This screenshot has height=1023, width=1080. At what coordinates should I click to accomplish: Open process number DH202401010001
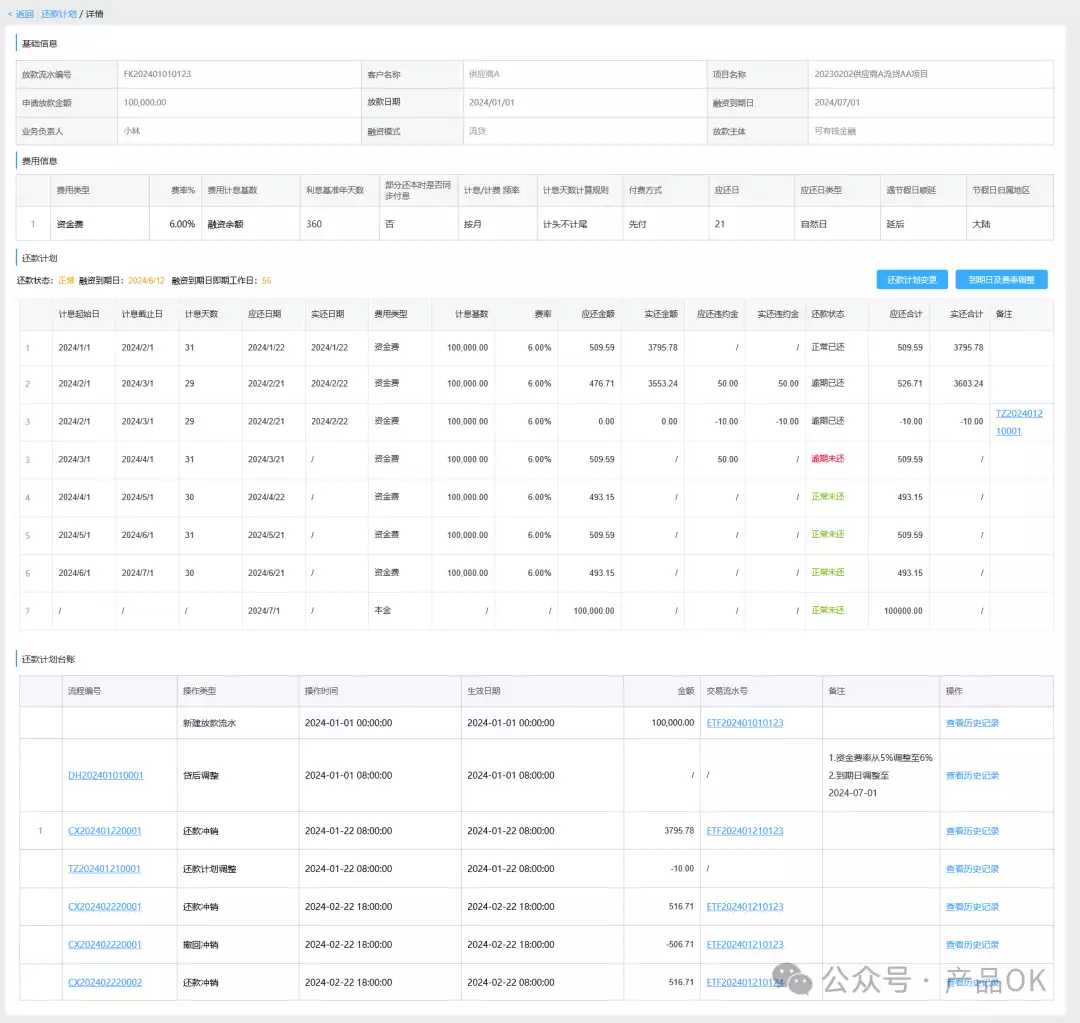(105, 775)
